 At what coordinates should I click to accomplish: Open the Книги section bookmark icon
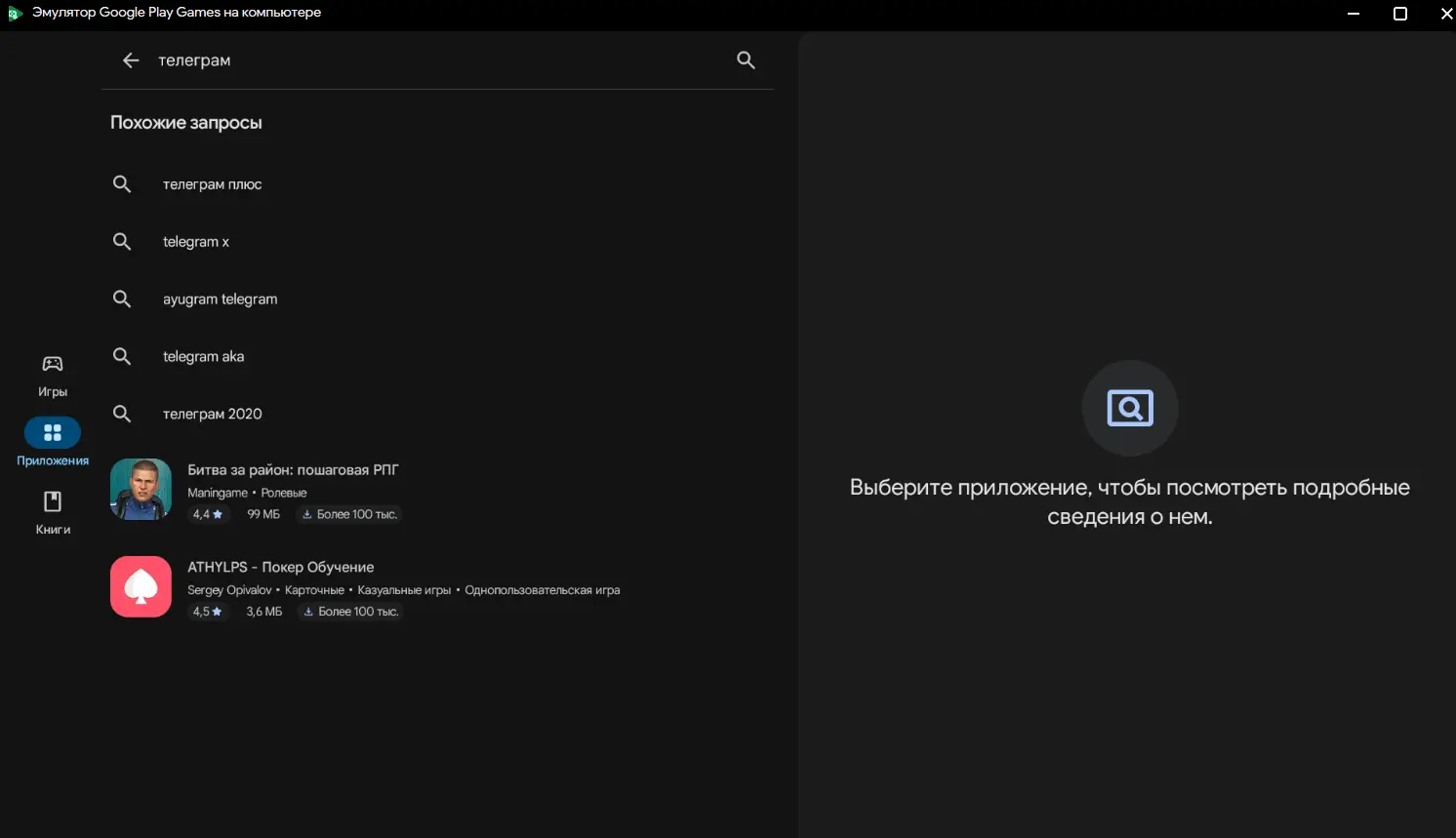53,501
